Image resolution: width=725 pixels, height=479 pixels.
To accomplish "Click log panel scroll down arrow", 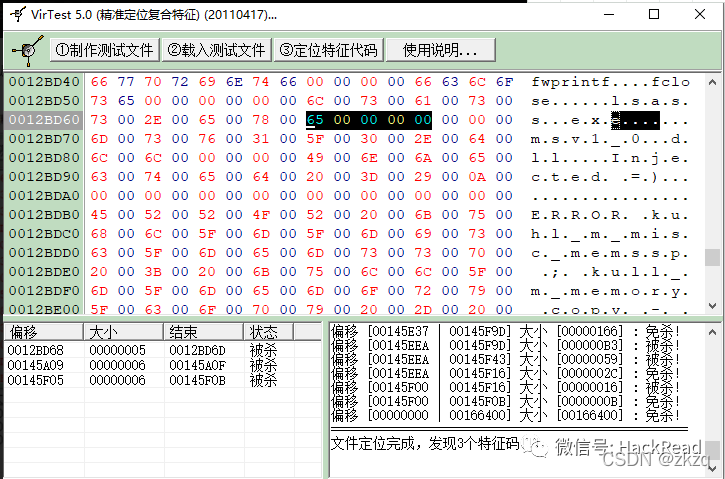I will pyautogui.click(x=712, y=470).
